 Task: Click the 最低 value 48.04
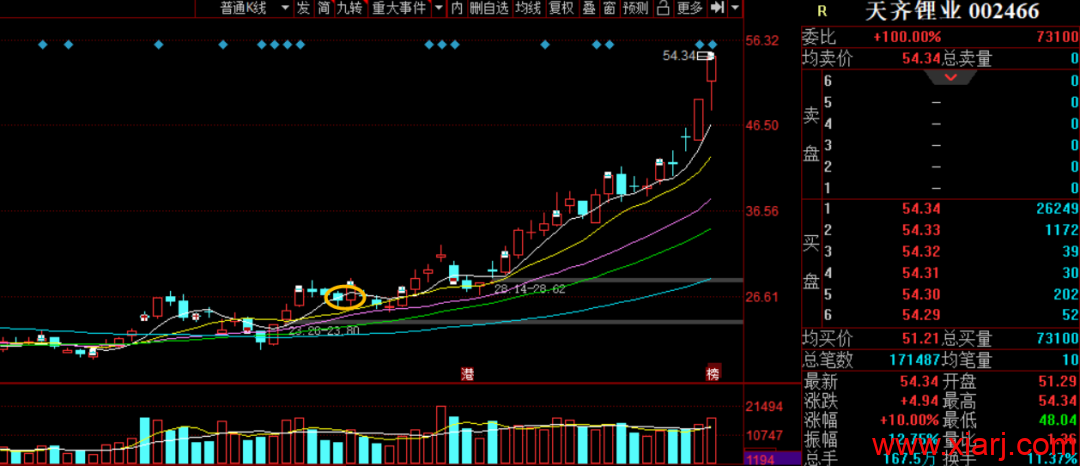(1059, 420)
